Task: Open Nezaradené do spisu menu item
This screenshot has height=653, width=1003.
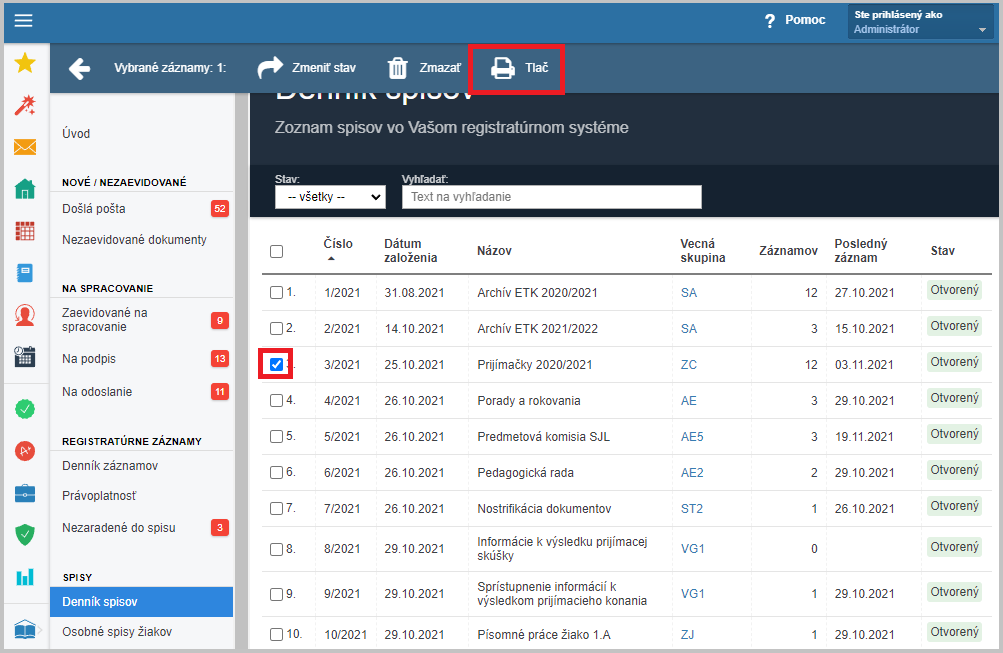Action: click(119, 528)
